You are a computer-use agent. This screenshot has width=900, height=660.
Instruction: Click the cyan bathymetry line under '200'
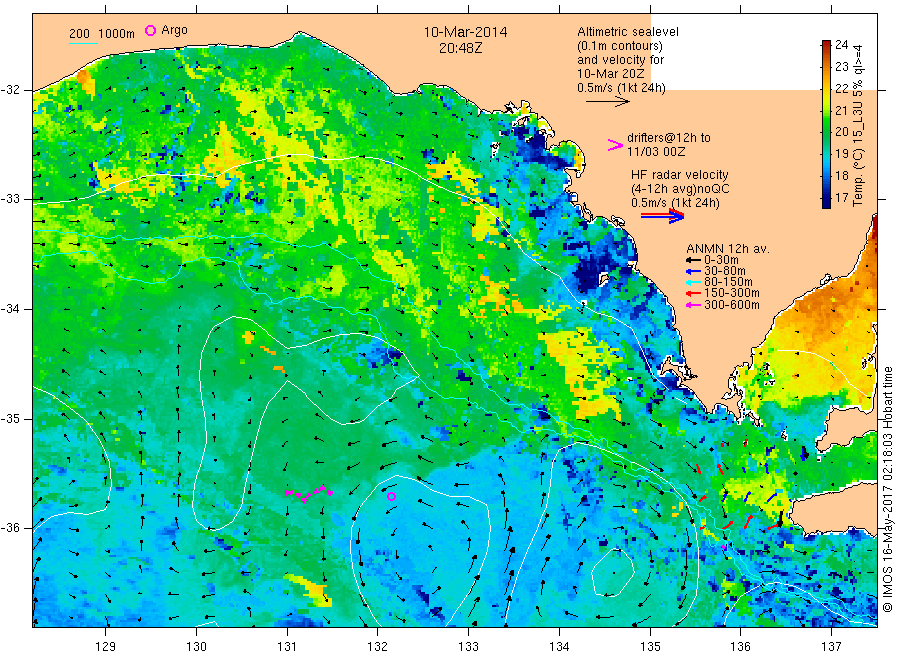point(83,43)
